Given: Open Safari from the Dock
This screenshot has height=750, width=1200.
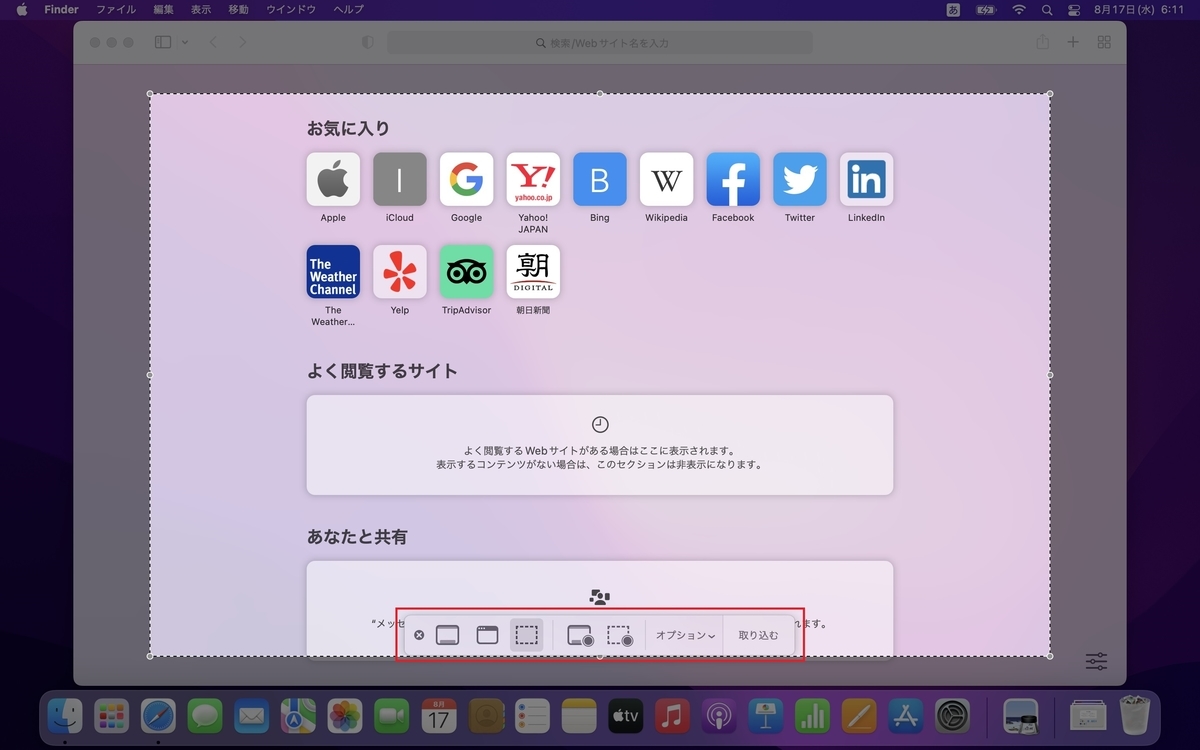Looking at the screenshot, I should tap(158, 716).
